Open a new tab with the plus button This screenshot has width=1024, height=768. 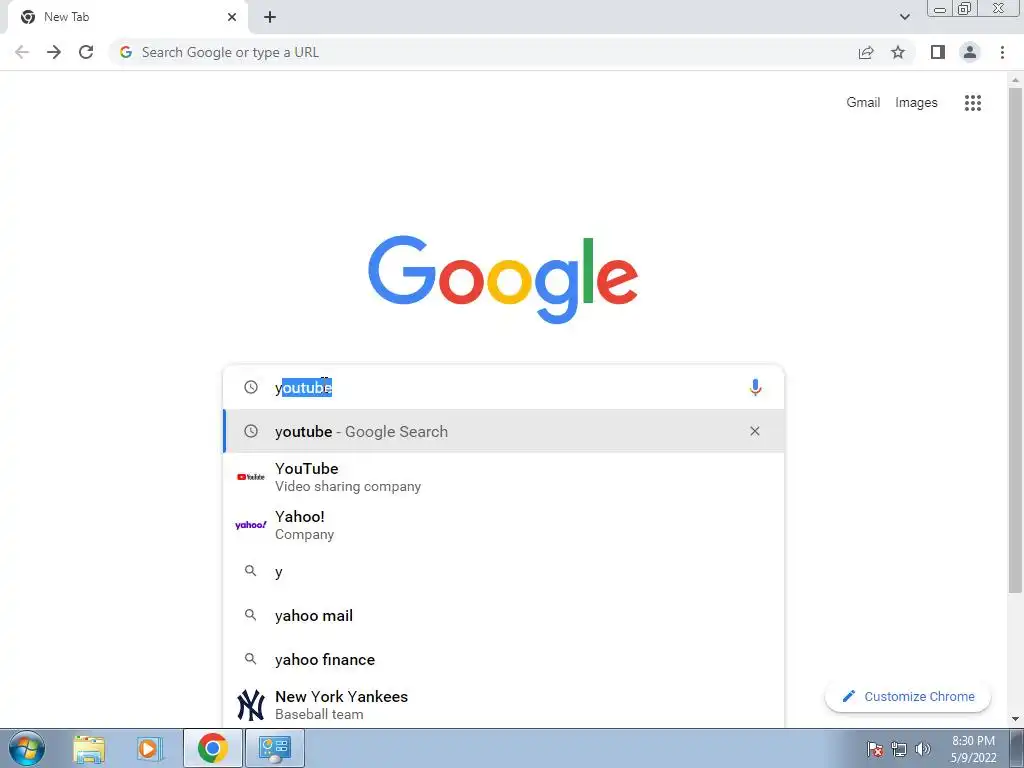270,17
